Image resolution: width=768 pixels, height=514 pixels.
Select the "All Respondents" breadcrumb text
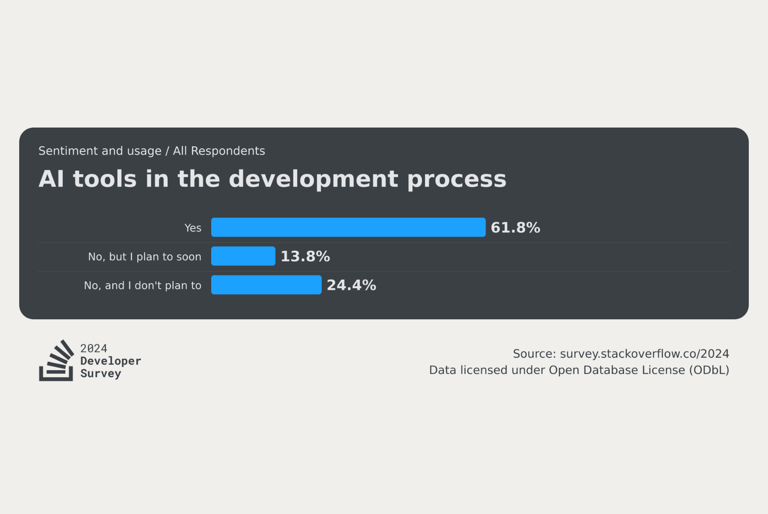(x=219, y=151)
